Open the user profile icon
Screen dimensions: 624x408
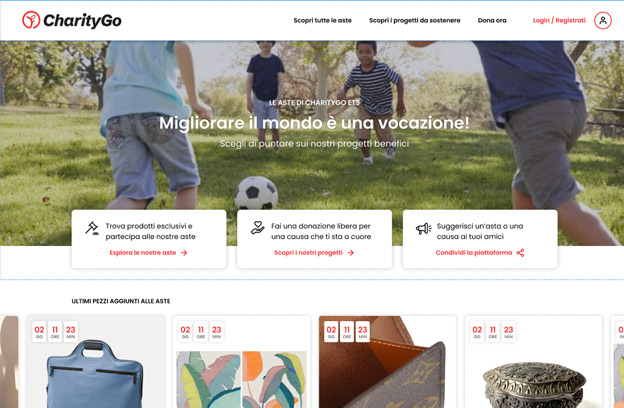pyautogui.click(x=603, y=20)
